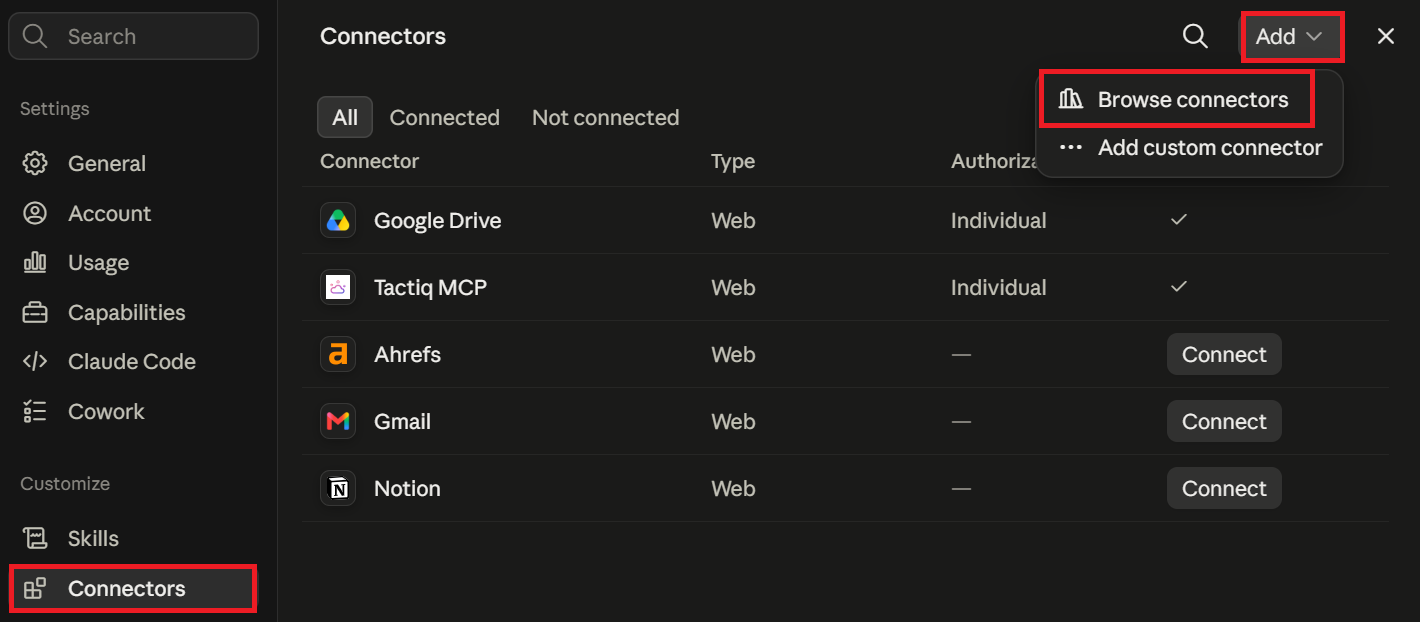Click the search magnifier icon in Connectors header
Image resolution: width=1420 pixels, height=622 pixels.
1195,36
